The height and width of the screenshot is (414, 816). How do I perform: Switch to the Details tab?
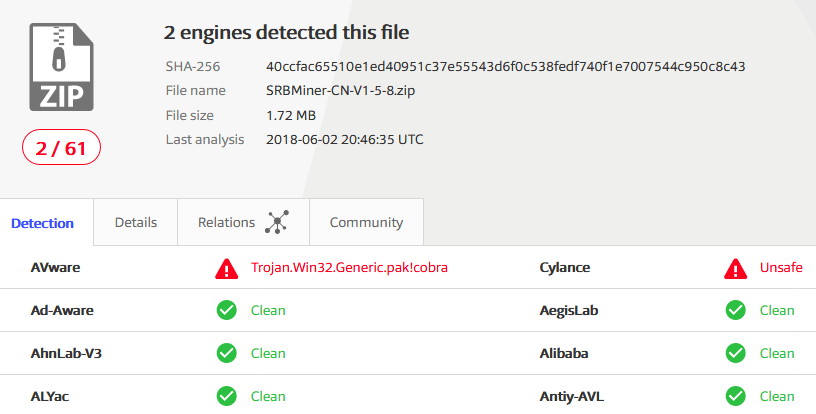[136, 222]
